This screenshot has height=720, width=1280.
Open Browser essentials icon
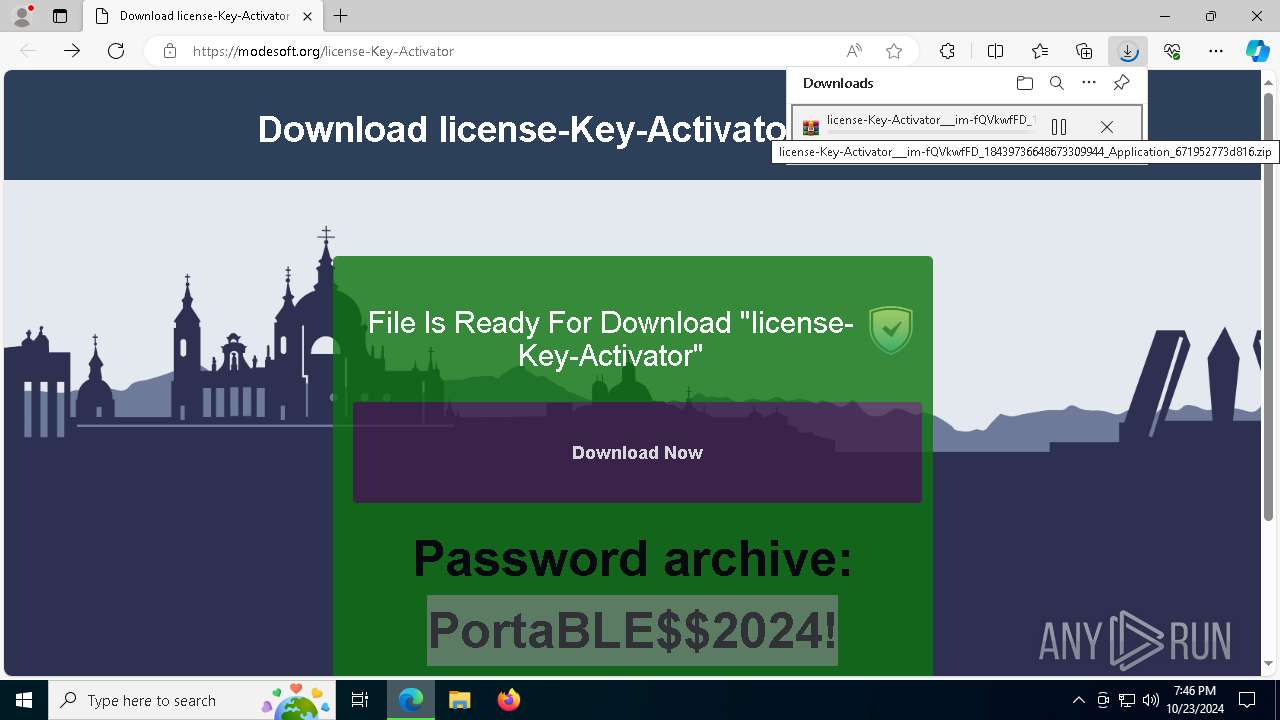(1172, 51)
